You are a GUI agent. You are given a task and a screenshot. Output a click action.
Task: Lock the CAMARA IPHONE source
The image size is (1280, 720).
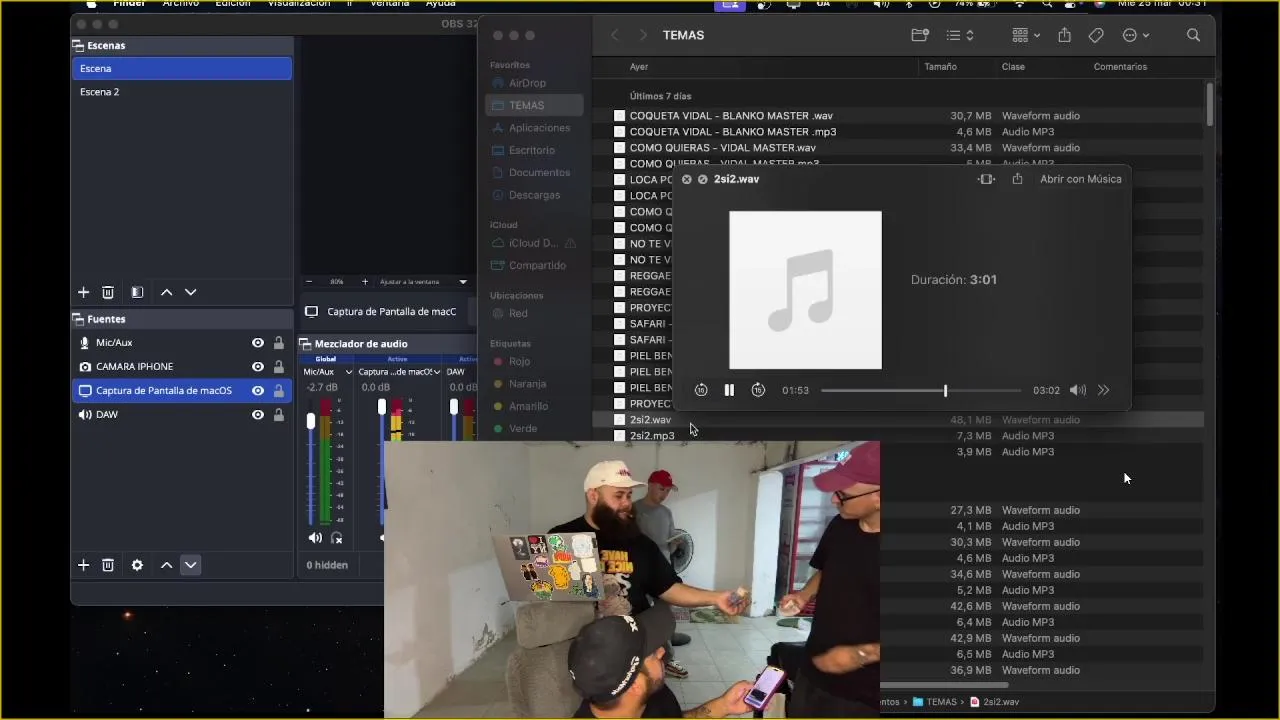click(x=279, y=366)
